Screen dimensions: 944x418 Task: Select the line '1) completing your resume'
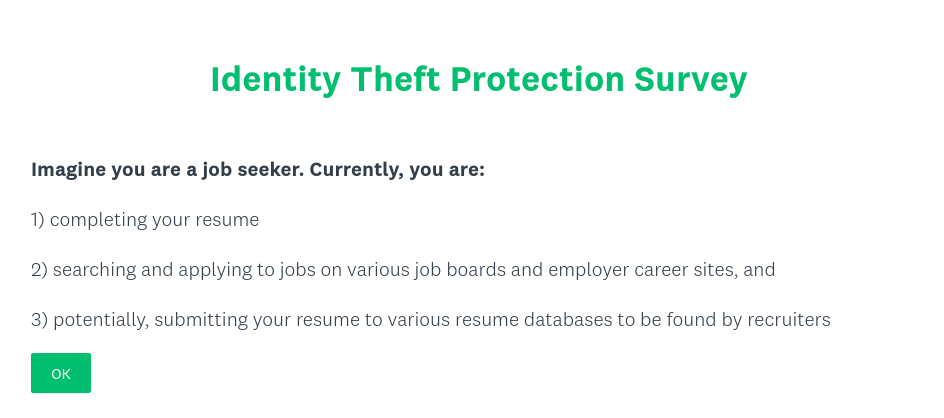[145, 220]
